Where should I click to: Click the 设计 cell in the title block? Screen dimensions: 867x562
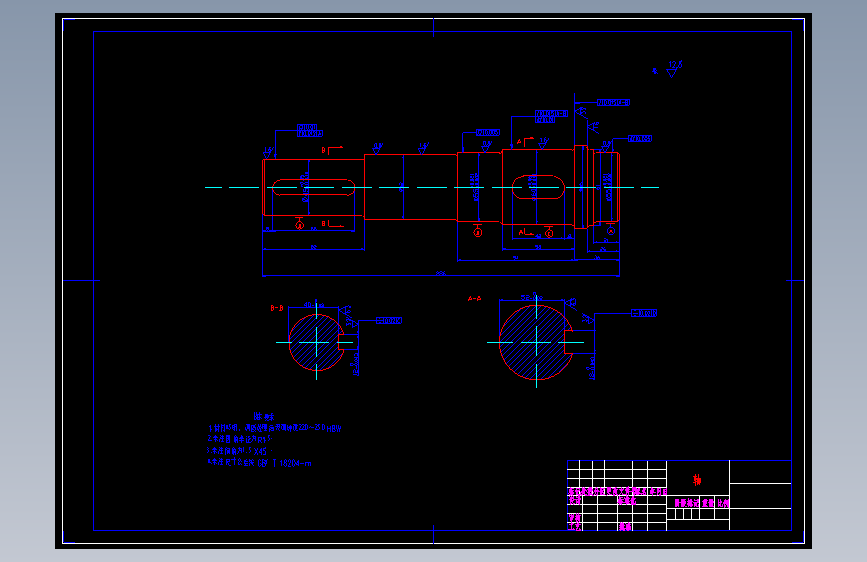coord(575,501)
